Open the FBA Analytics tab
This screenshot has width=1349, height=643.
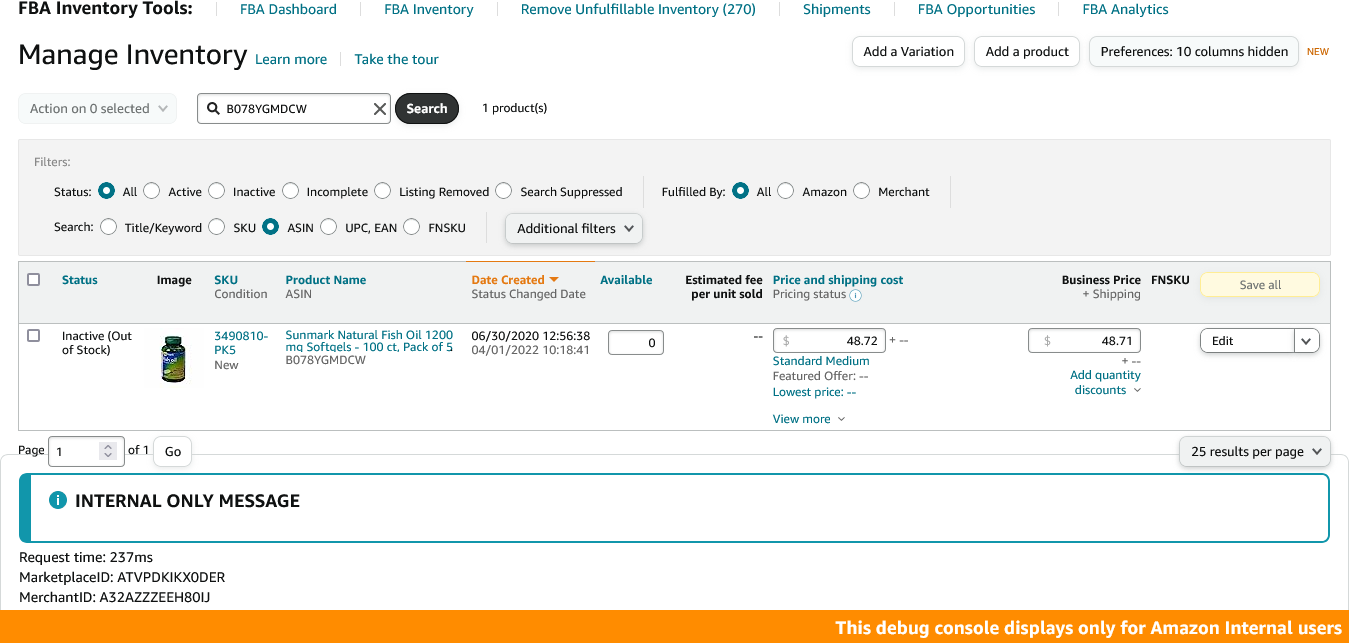(x=1126, y=9)
